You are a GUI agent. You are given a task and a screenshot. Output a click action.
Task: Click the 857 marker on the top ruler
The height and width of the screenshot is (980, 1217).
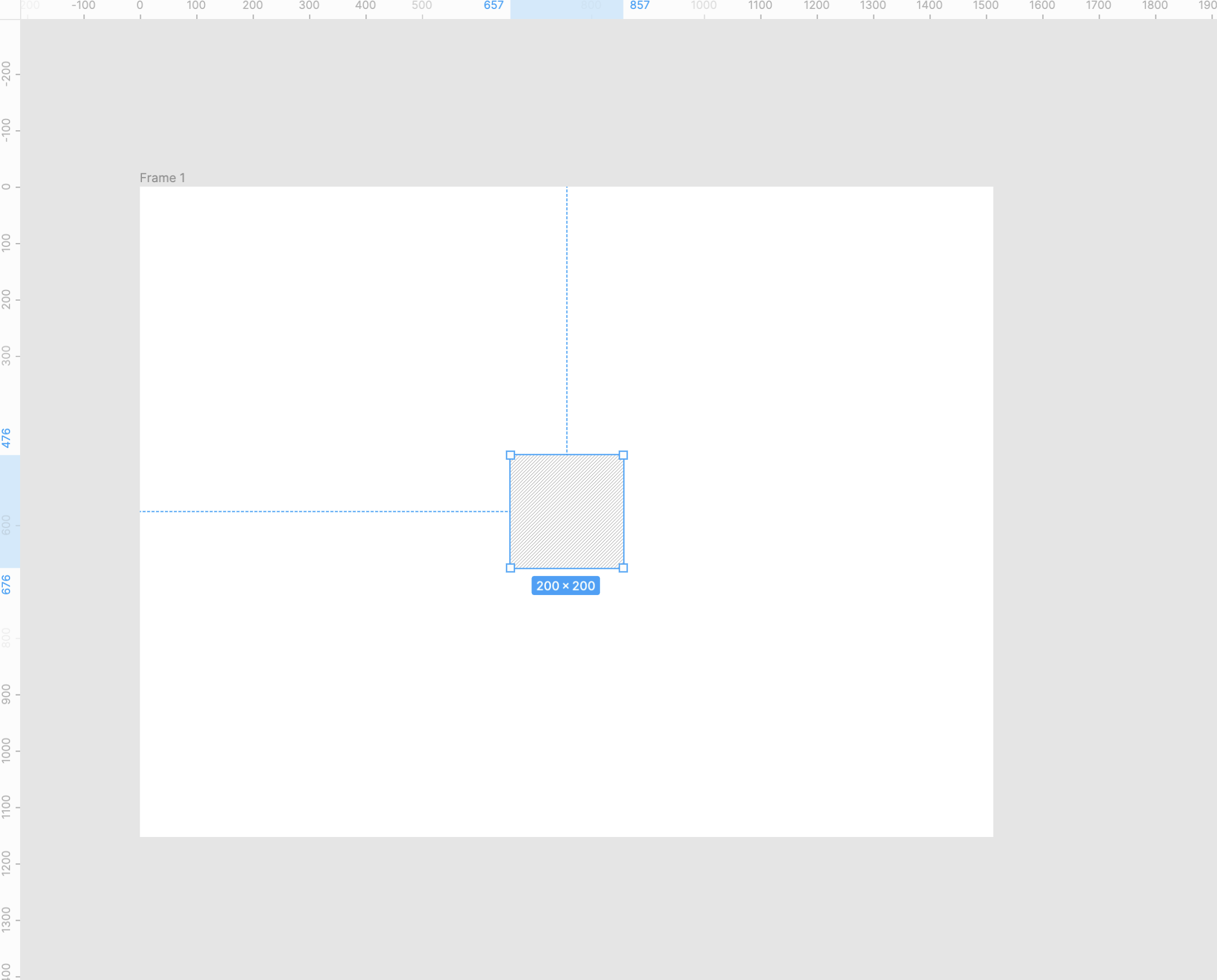[640, 6]
